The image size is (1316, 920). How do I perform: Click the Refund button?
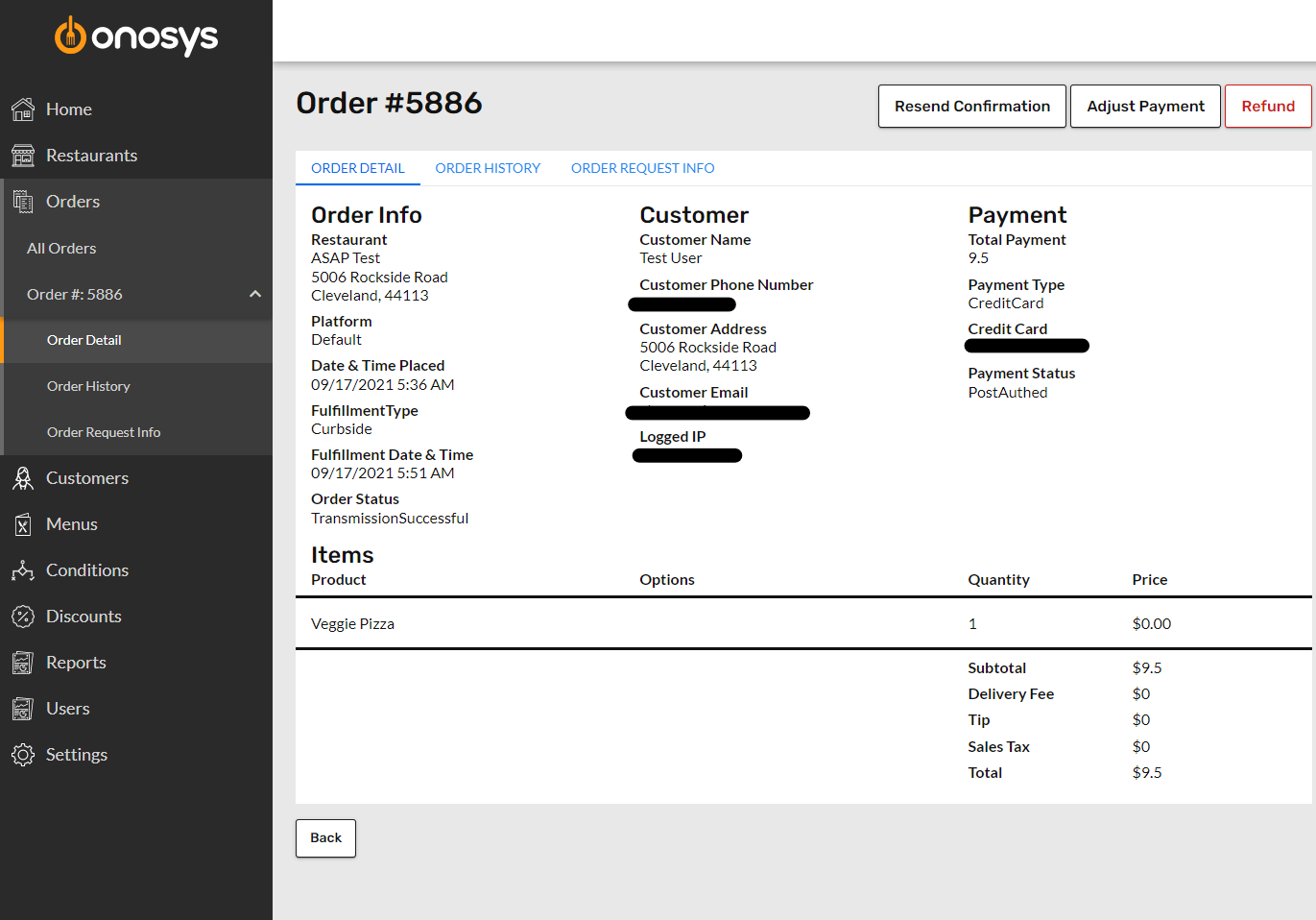pos(1268,106)
